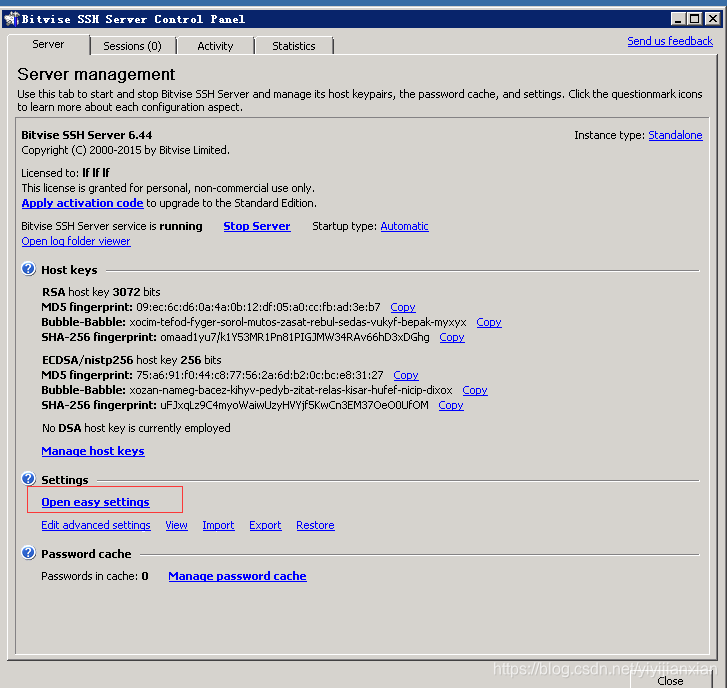Change the Automatic startup type link
727x688 pixels.
click(404, 226)
